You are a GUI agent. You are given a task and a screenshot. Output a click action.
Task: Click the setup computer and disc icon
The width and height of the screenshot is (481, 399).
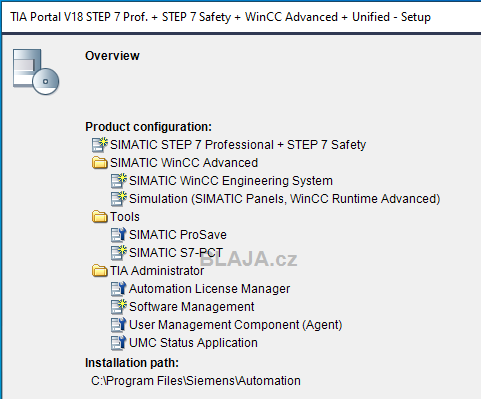coord(36,72)
